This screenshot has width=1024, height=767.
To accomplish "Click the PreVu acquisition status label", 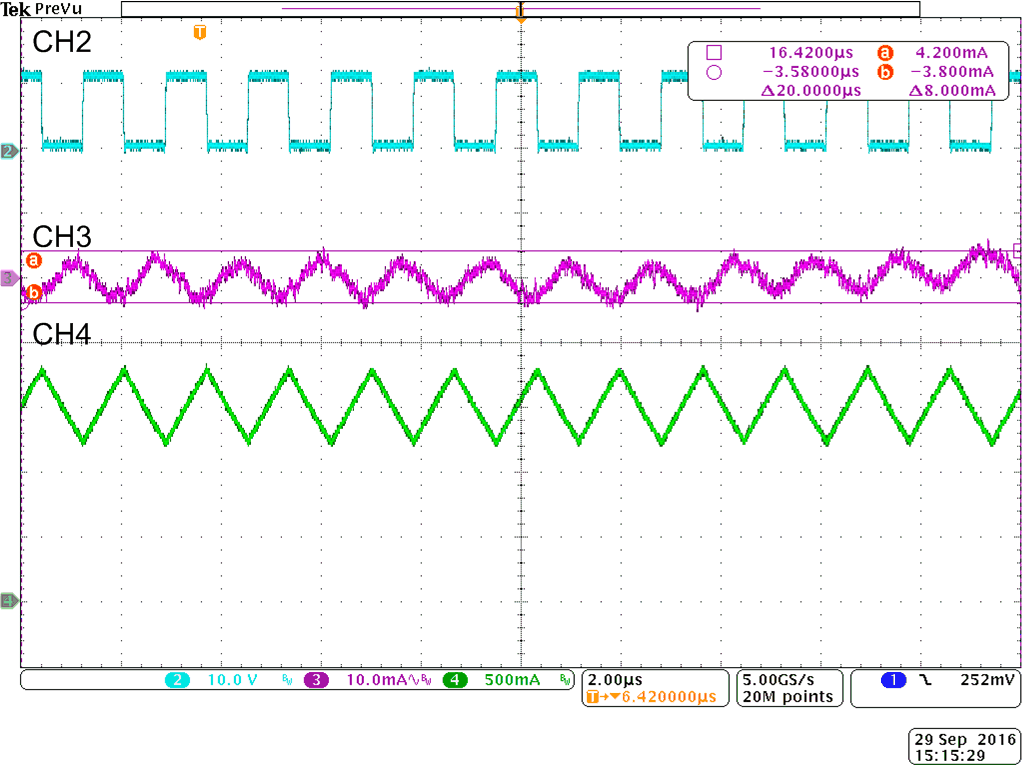I will (x=58, y=8).
